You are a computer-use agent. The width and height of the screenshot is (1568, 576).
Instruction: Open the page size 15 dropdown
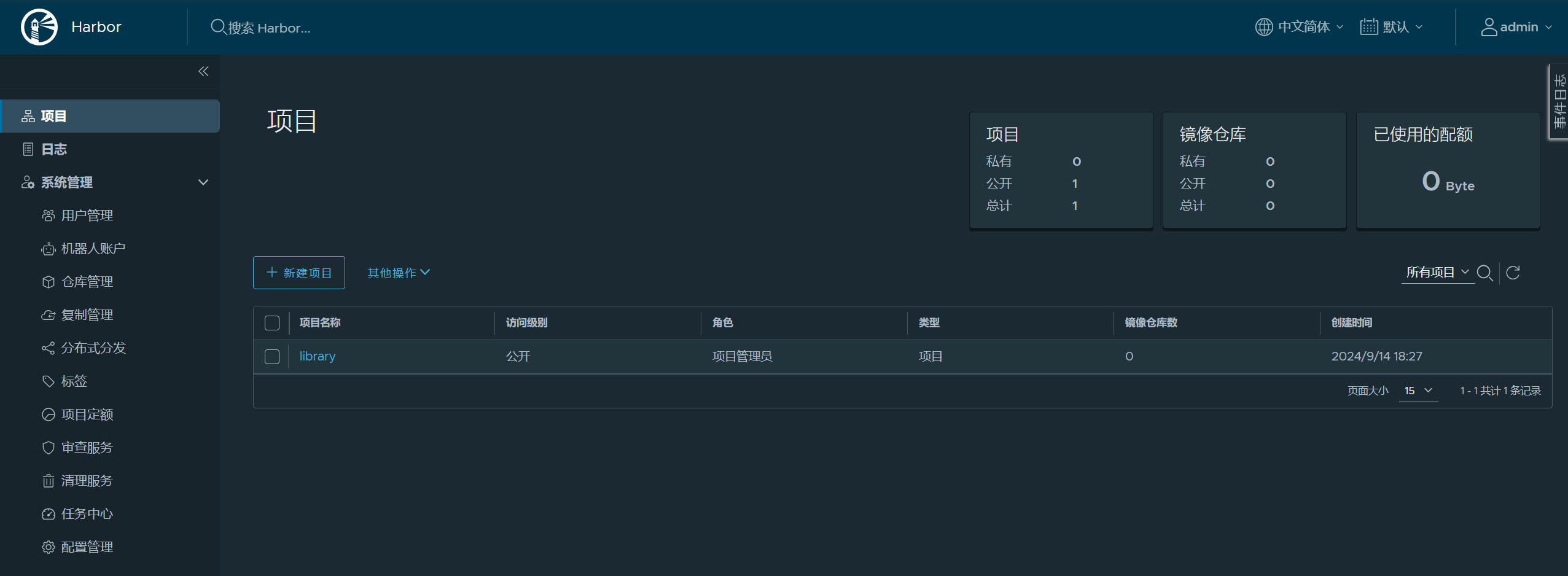[1418, 391]
